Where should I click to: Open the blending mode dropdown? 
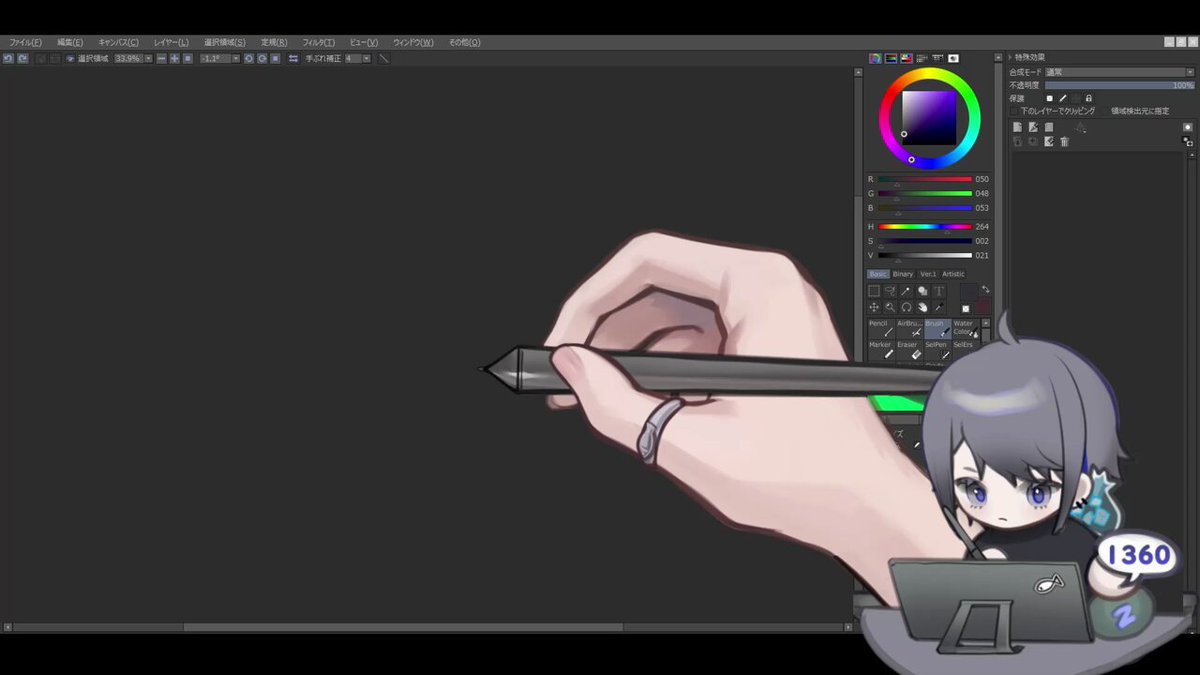click(1190, 72)
